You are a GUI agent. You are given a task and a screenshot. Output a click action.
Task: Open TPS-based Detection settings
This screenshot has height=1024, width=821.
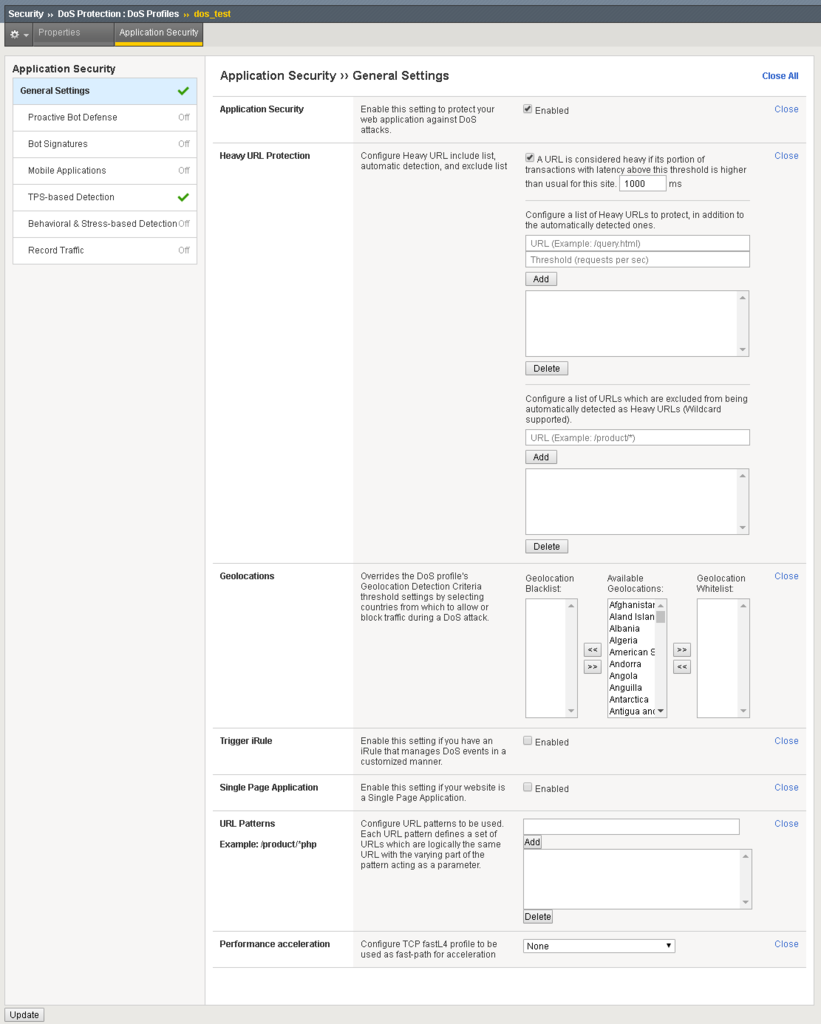pyautogui.click(x=105, y=197)
